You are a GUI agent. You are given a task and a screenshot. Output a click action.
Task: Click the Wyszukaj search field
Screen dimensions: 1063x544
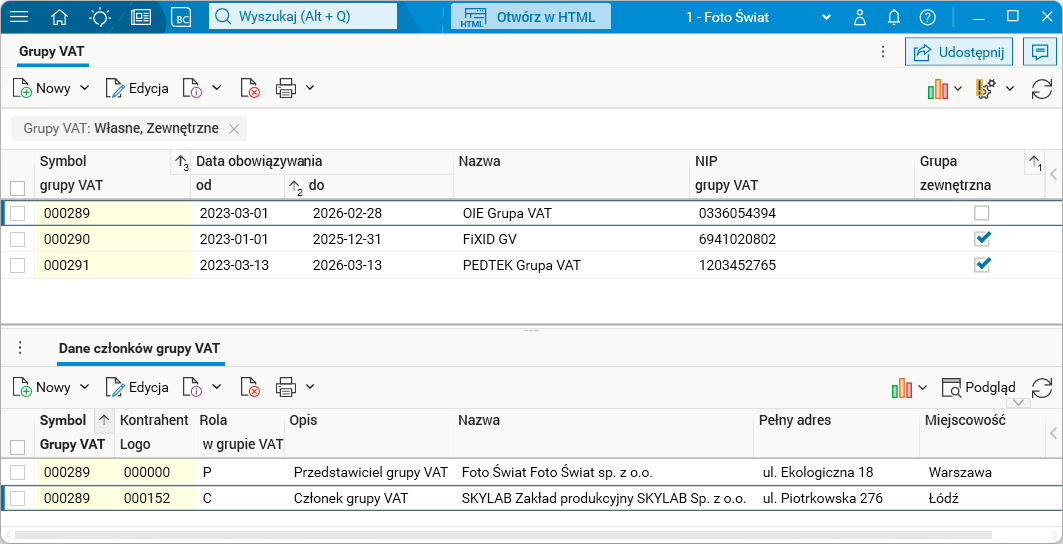[303, 17]
